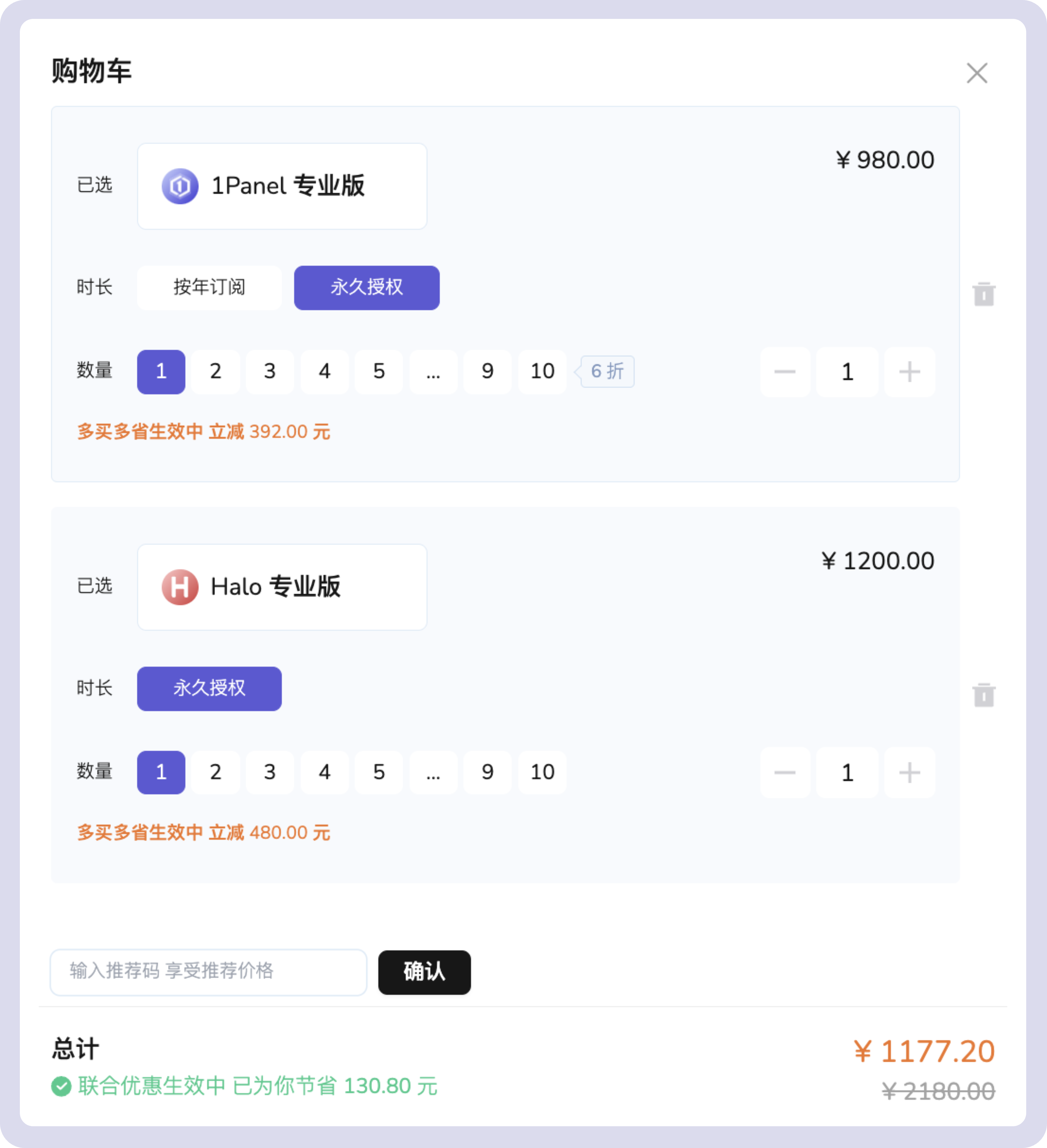Expand the Halo quantity ellipsis option
The width and height of the screenshot is (1047, 1148).
[x=433, y=773]
